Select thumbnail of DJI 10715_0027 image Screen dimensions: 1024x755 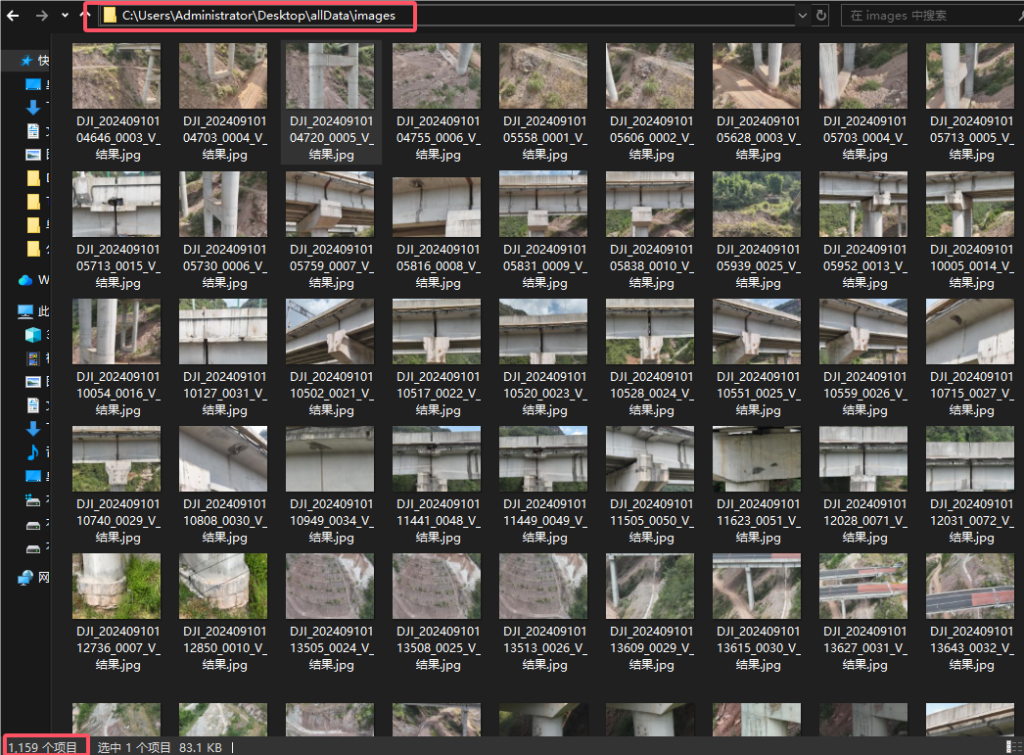970,331
